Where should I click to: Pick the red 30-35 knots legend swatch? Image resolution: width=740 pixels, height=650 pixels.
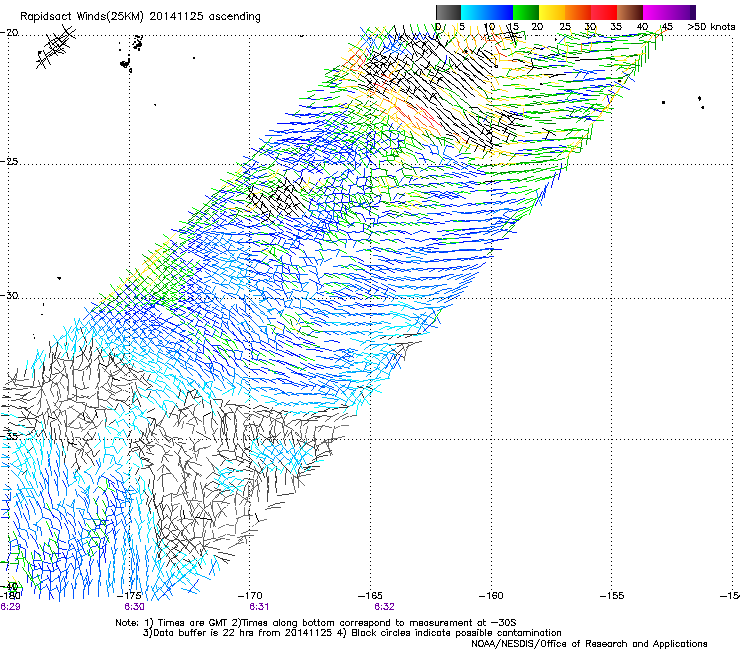(604, 12)
